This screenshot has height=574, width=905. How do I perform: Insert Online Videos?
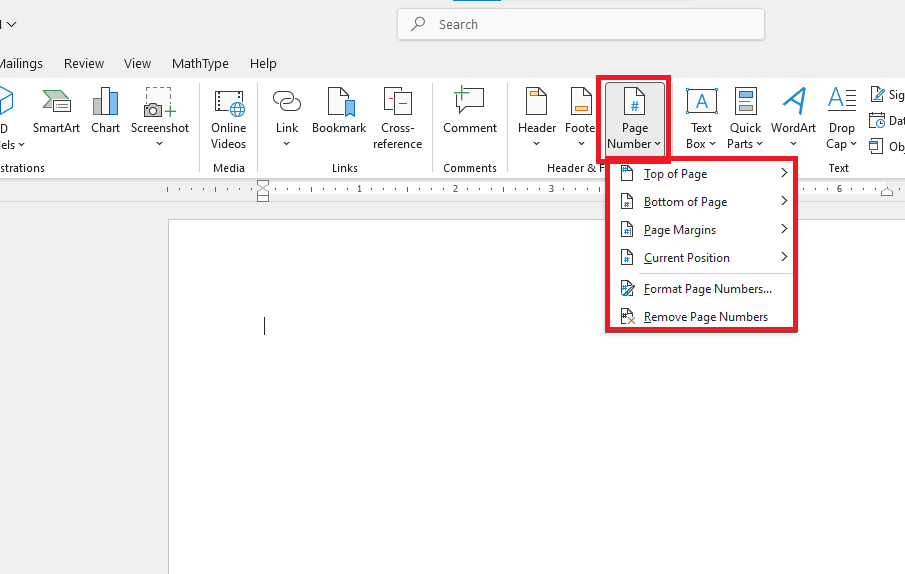(229, 119)
